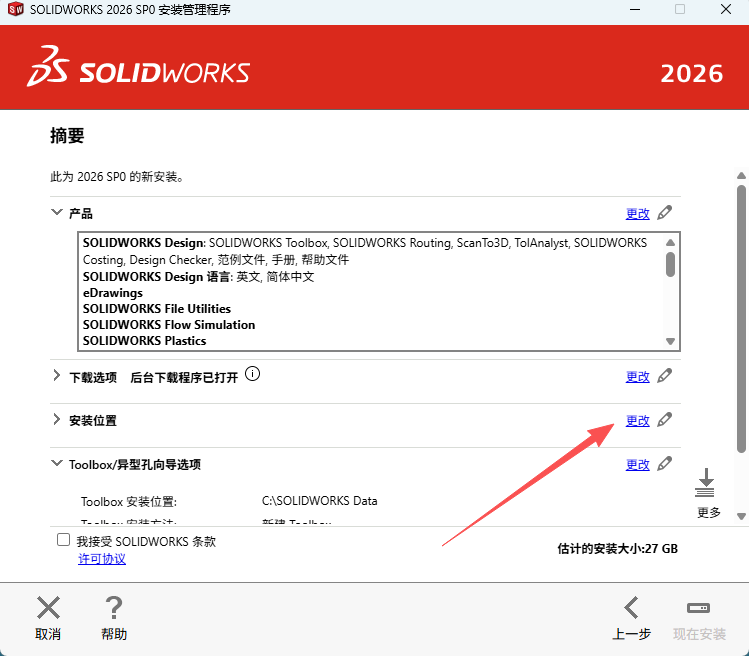The image size is (749, 656).
Task: Click the pencil icon in 下载选项 row
Action: pyautogui.click(x=664, y=376)
